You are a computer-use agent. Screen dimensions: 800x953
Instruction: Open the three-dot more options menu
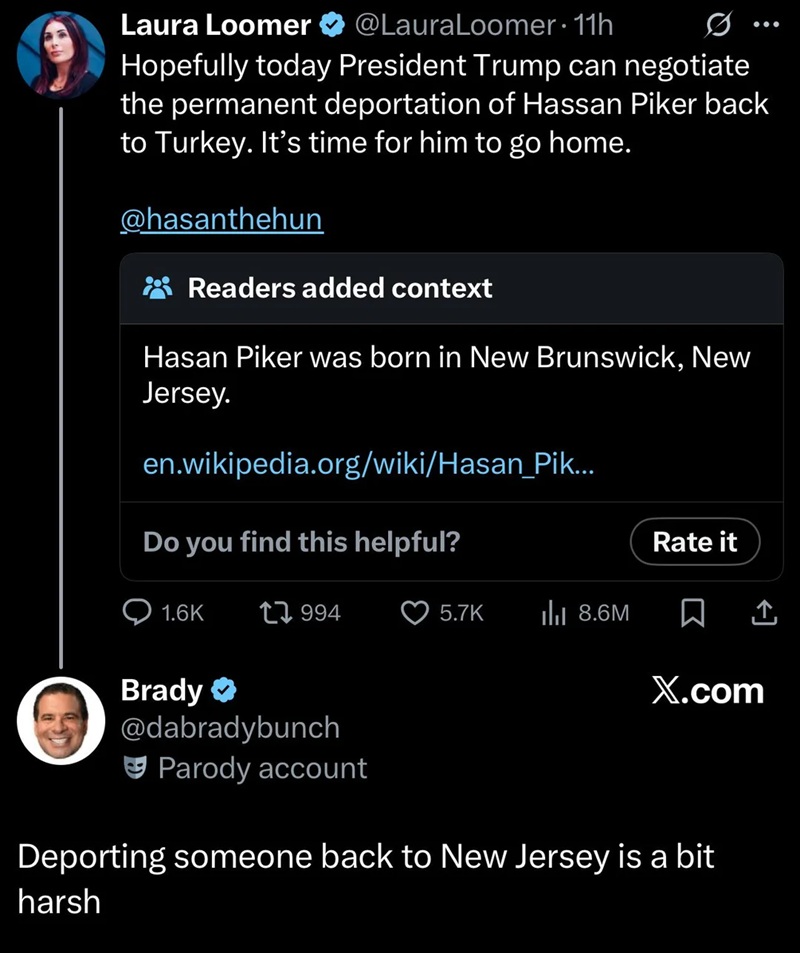pyautogui.click(x=765, y=25)
